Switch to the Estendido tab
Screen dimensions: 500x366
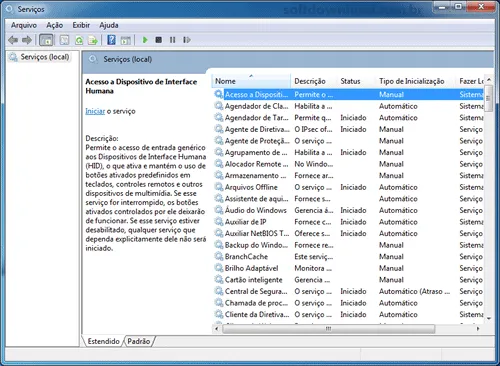[103, 341]
